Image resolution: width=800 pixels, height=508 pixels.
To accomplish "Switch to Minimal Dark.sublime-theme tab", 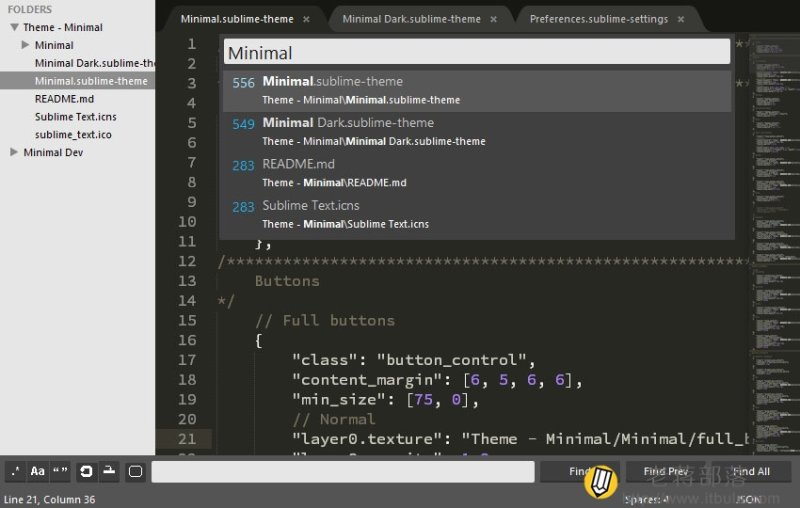I will point(411,19).
